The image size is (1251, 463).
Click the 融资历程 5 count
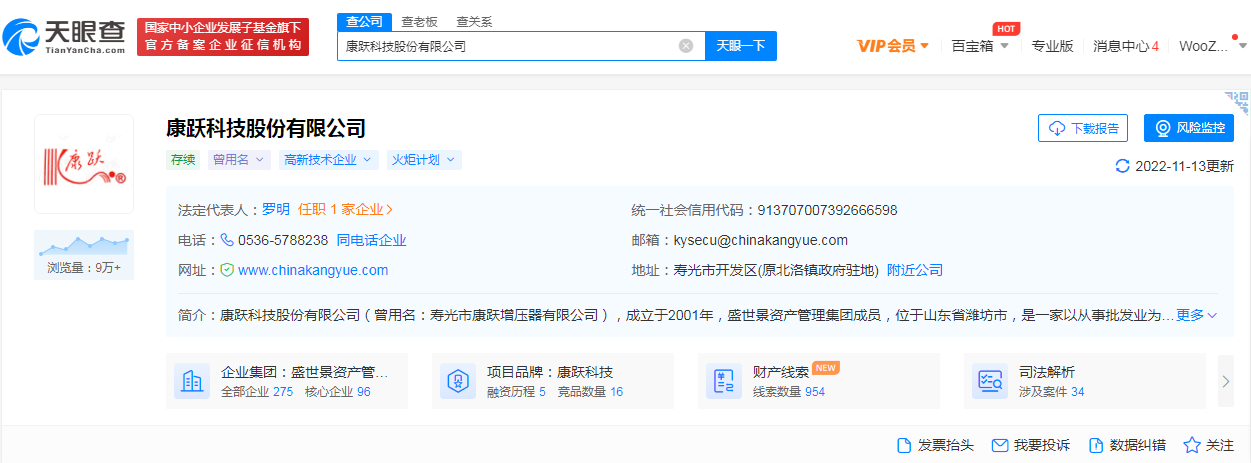517,392
